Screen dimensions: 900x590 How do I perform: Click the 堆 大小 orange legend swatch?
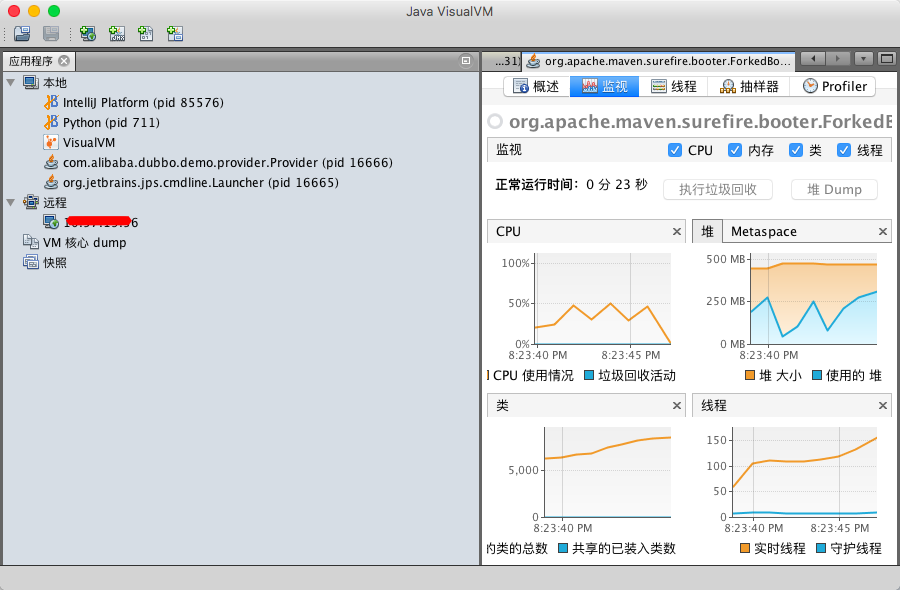pyautogui.click(x=750, y=375)
